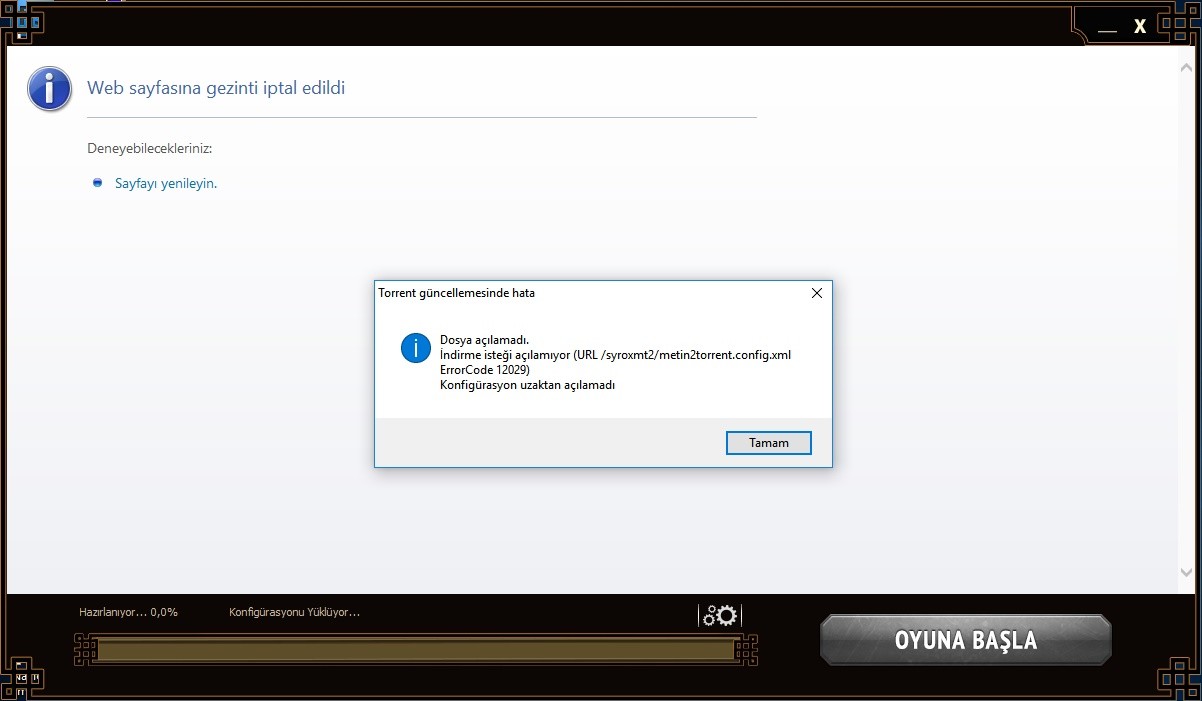This screenshot has height=701, width=1202.
Task: Click the download progress bar
Action: (x=416, y=650)
